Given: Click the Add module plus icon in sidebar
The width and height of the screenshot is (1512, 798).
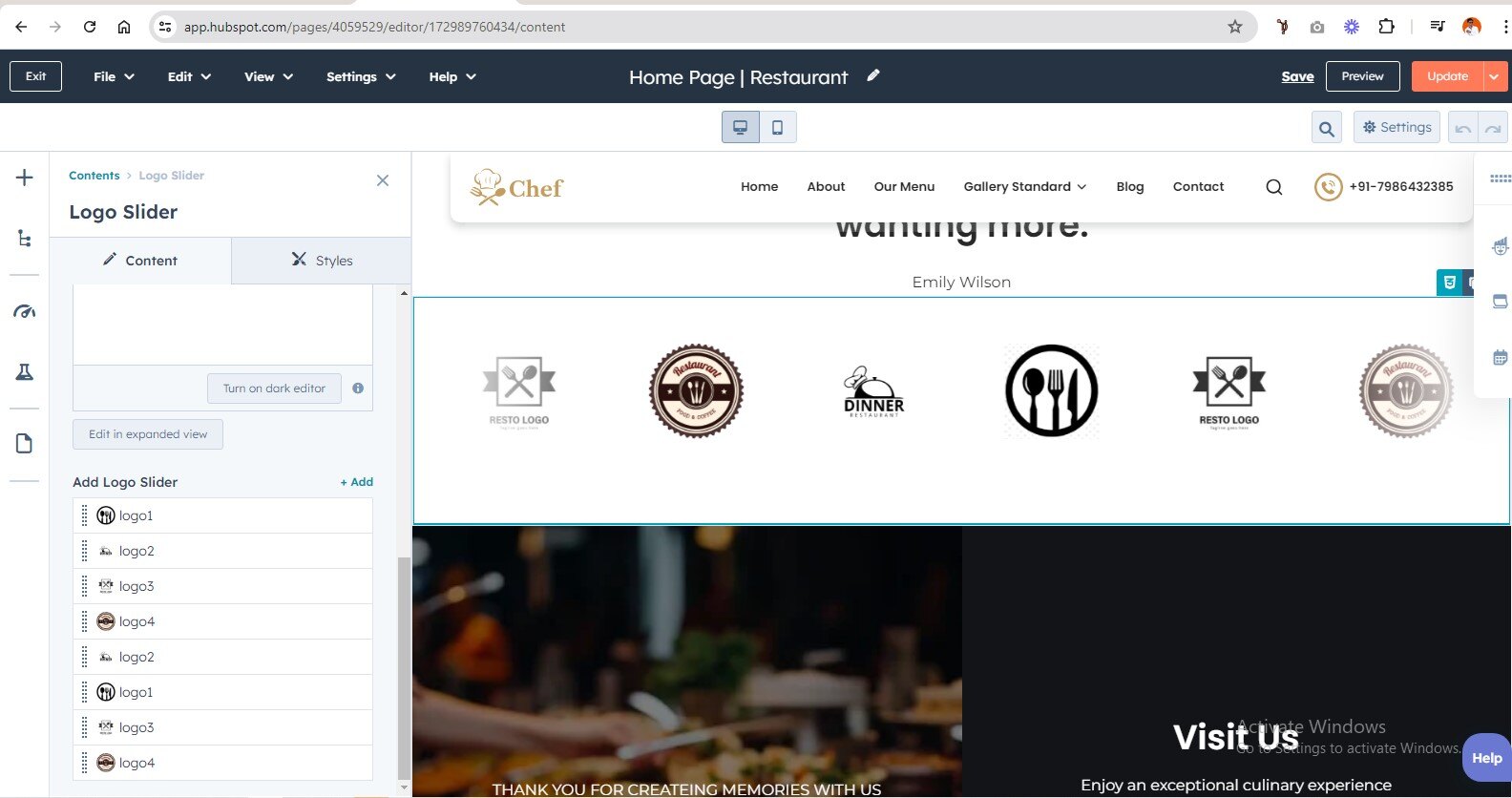Looking at the screenshot, I should [x=25, y=178].
